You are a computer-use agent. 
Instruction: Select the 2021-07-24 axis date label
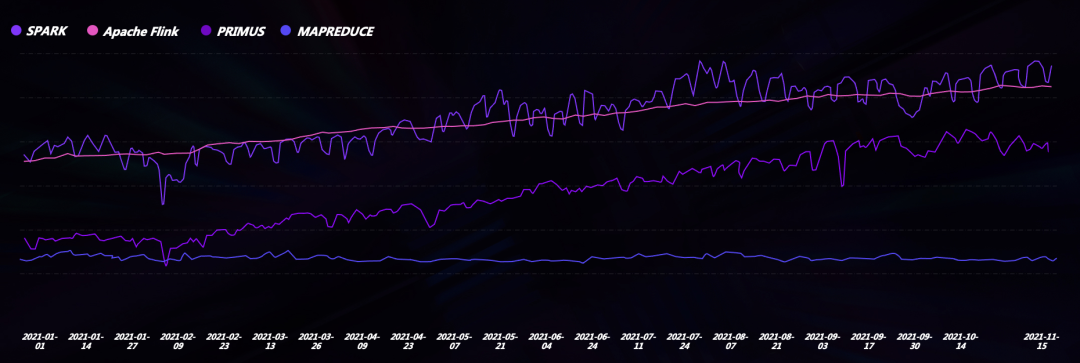[x=685, y=342]
